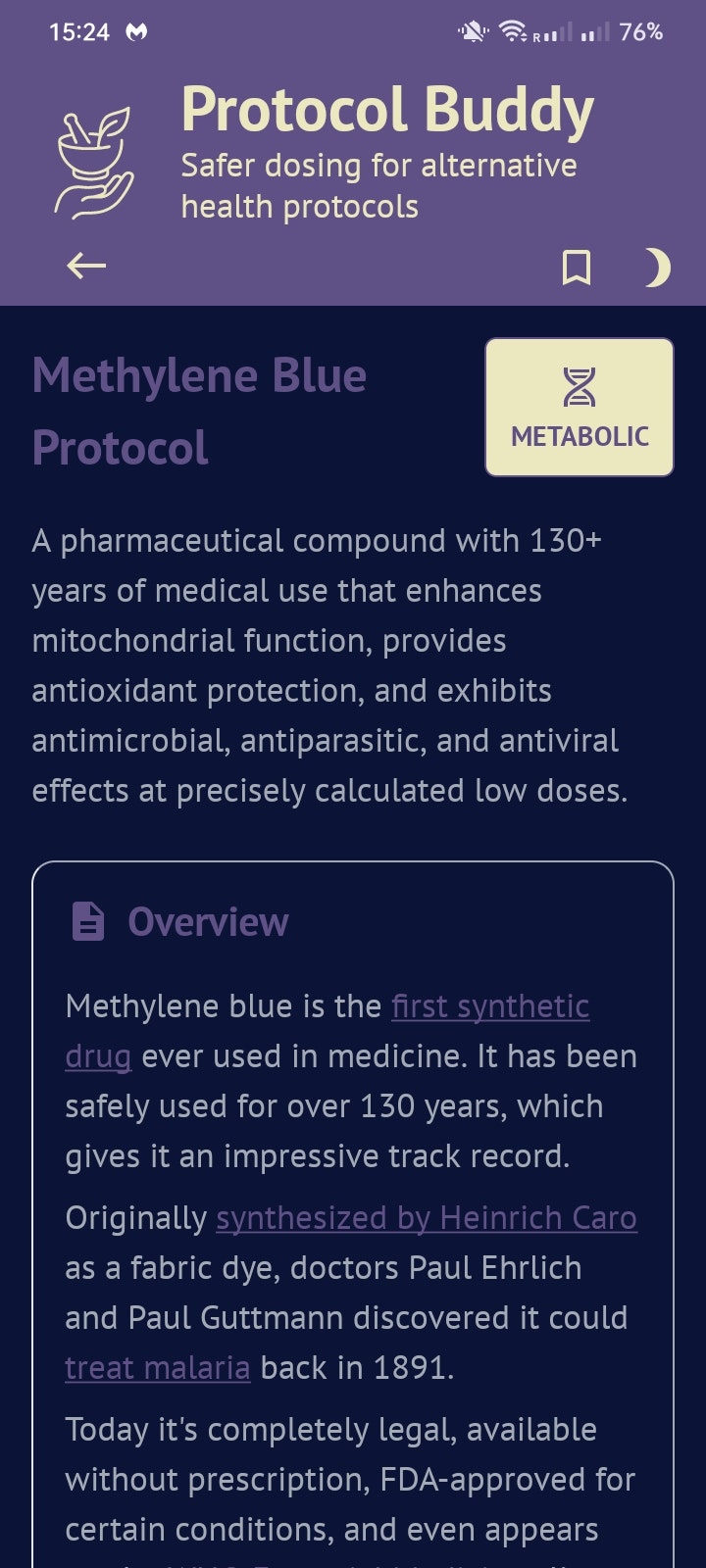Bookmark the Methylene Blue Protocol

point(579,265)
